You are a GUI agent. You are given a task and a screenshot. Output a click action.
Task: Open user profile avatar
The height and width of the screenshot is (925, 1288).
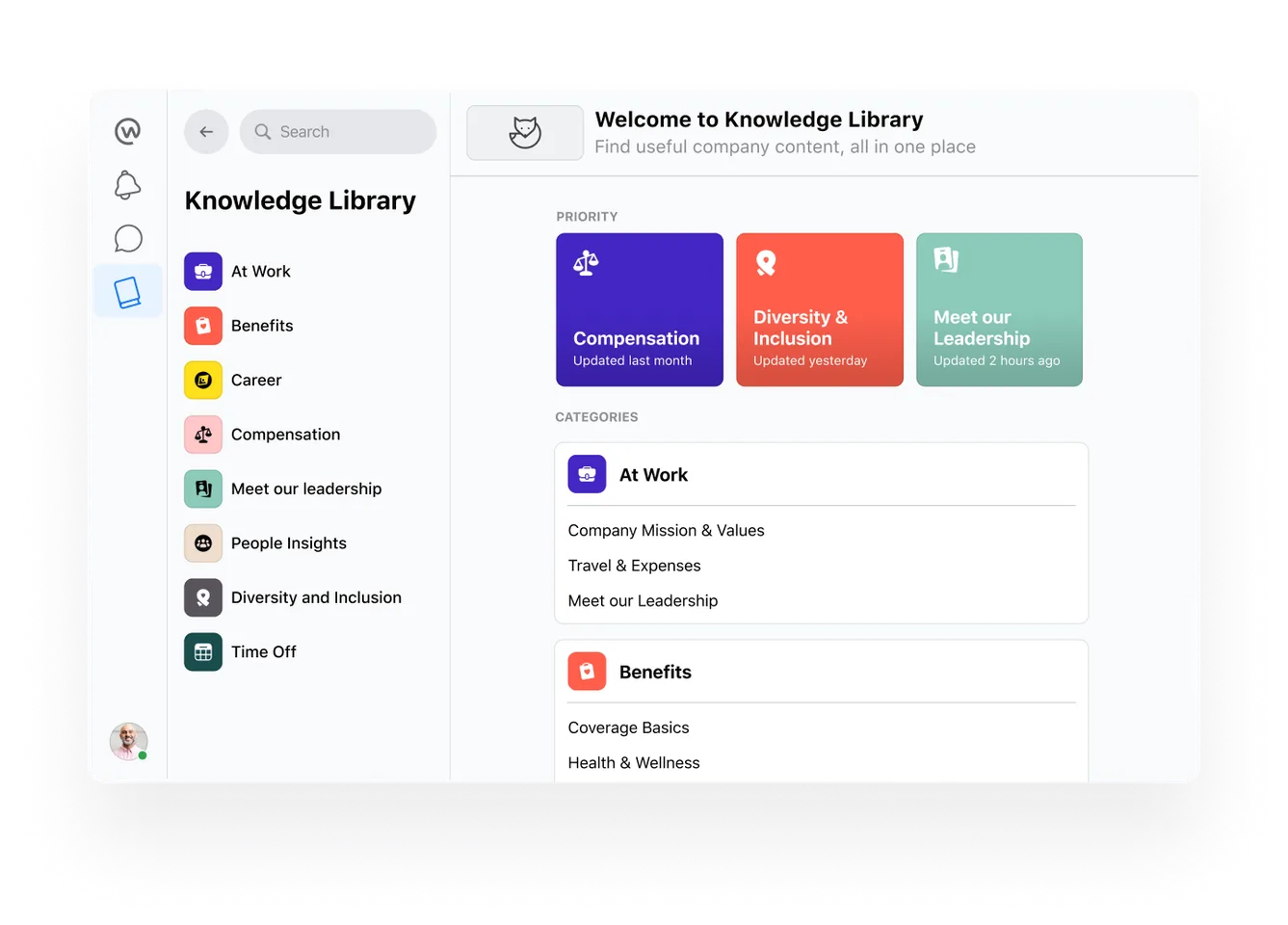[128, 741]
